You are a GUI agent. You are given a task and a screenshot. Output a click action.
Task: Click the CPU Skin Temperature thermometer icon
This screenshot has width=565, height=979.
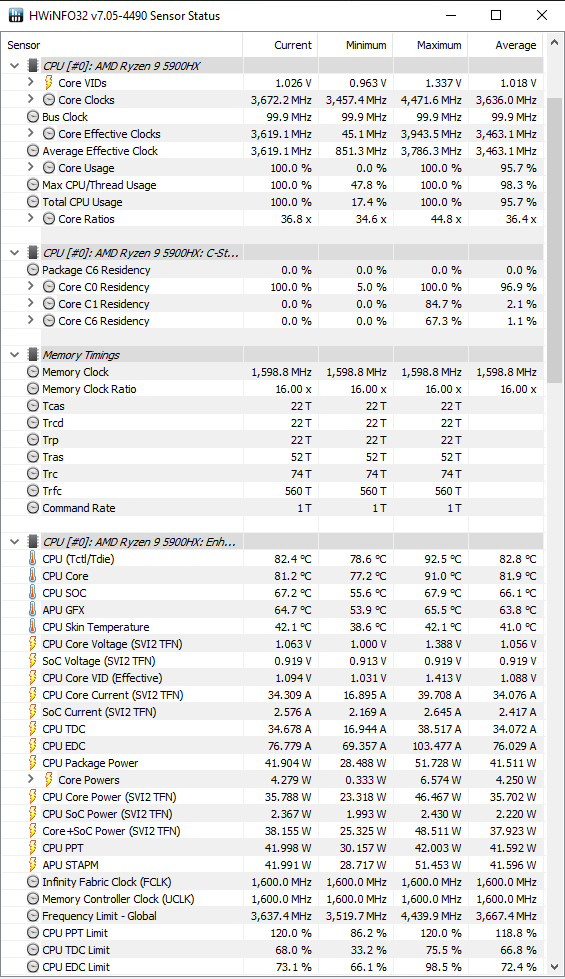click(33, 627)
